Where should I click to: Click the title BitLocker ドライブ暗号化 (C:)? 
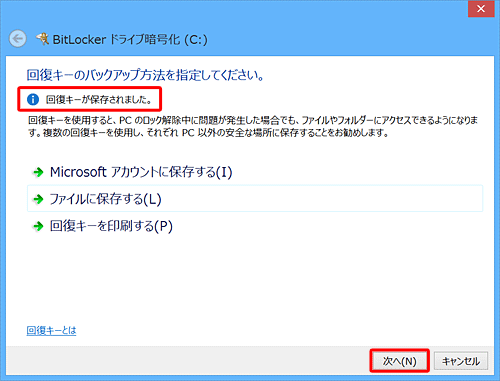(x=130, y=39)
